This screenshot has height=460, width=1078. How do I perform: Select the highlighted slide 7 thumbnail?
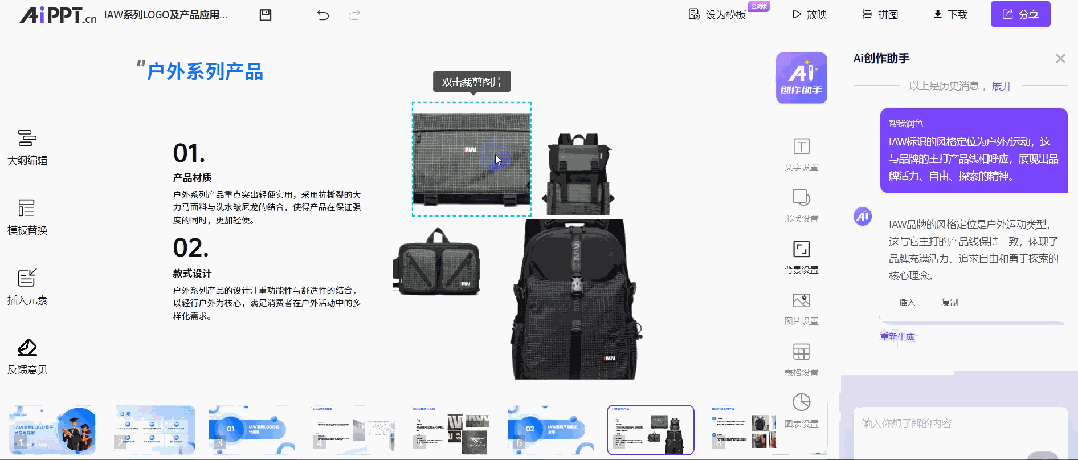click(x=650, y=429)
